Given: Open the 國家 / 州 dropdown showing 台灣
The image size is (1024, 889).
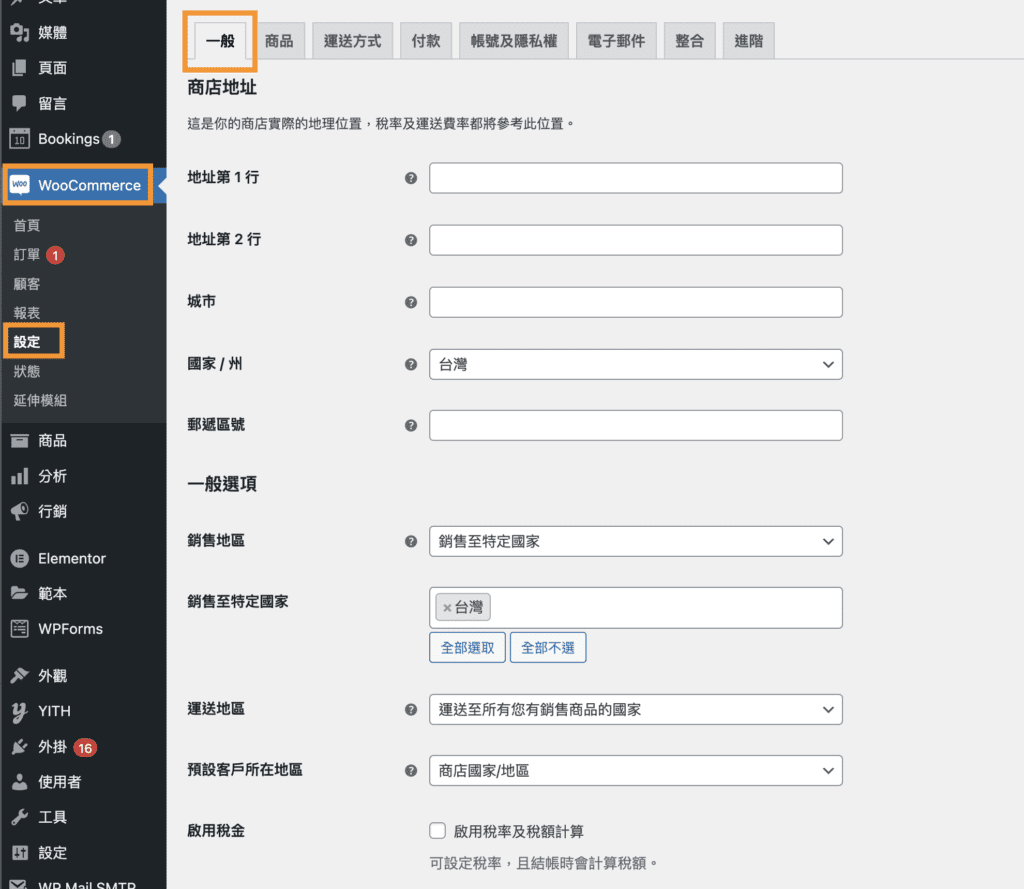Looking at the screenshot, I should tap(636, 364).
